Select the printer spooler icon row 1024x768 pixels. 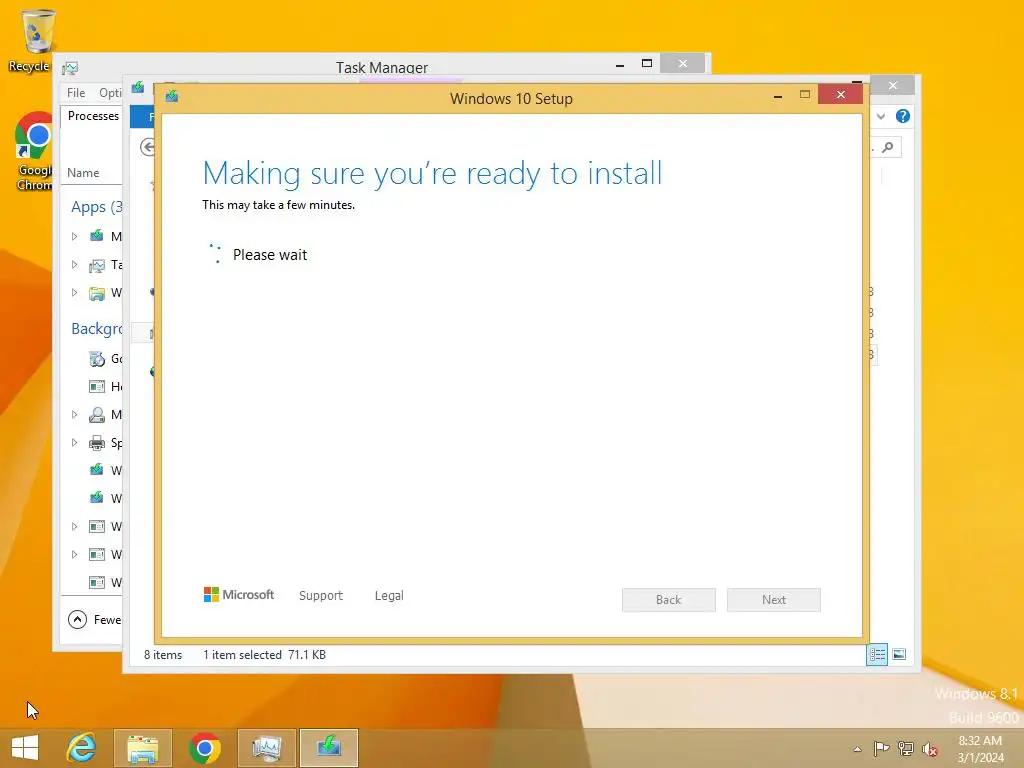(97, 443)
